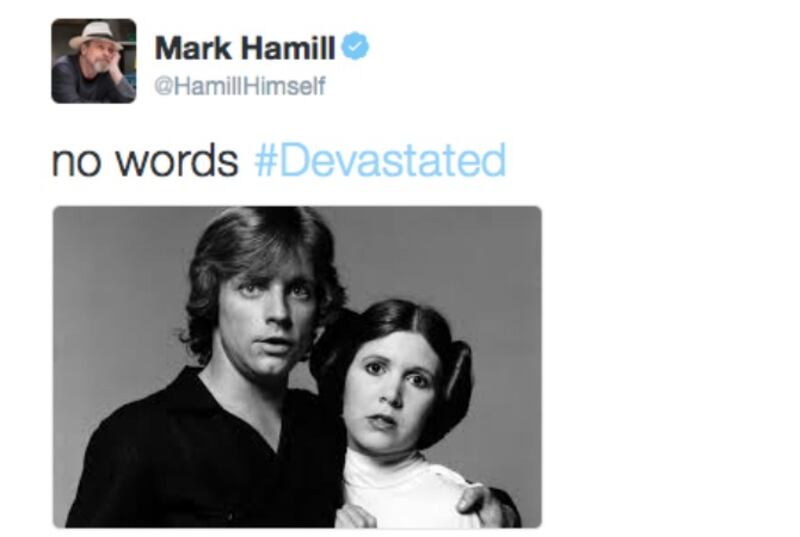
Task: Open the media attachment below the tweet text
Action: pyautogui.click(x=297, y=367)
